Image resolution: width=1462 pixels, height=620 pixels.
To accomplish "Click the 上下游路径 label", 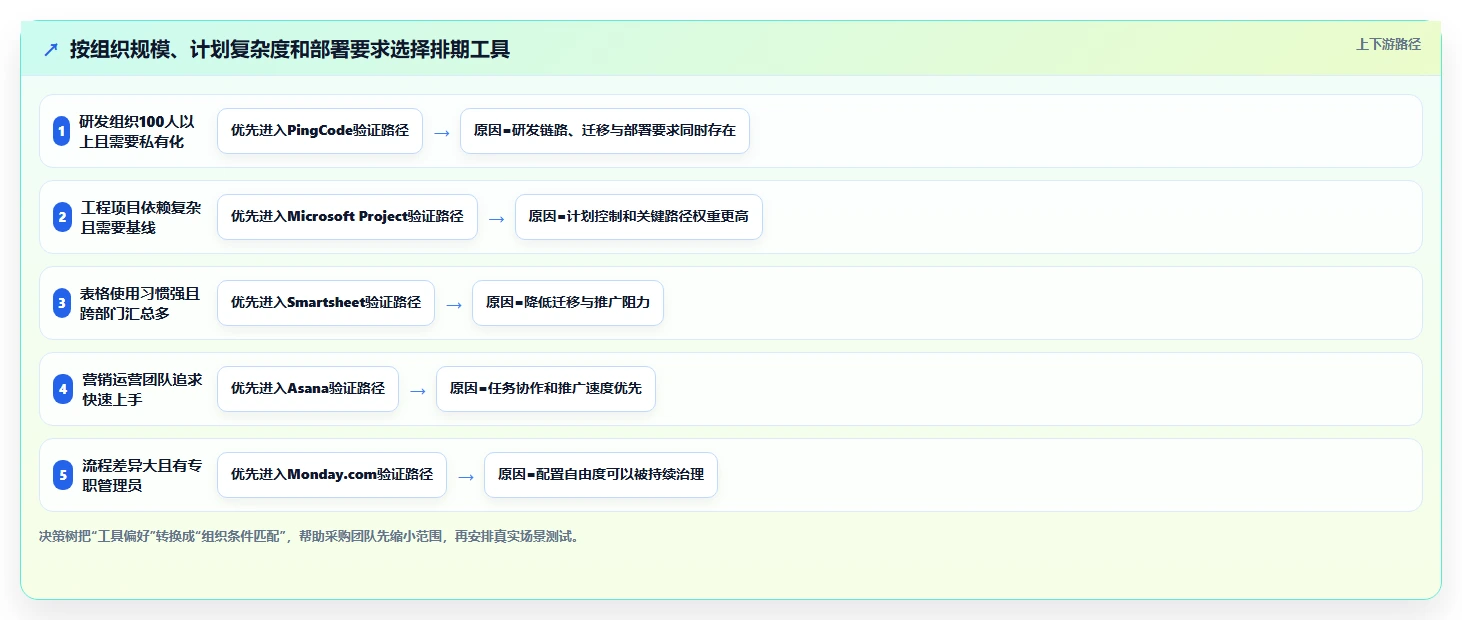I will [x=1388, y=44].
